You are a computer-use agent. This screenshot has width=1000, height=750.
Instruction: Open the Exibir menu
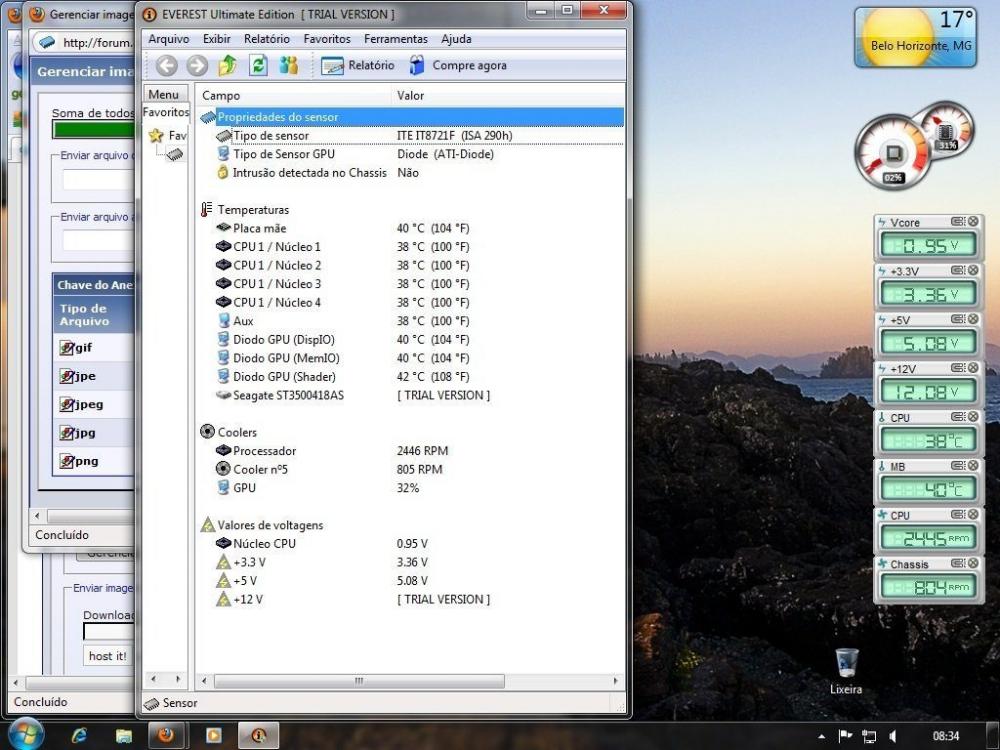click(216, 39)
